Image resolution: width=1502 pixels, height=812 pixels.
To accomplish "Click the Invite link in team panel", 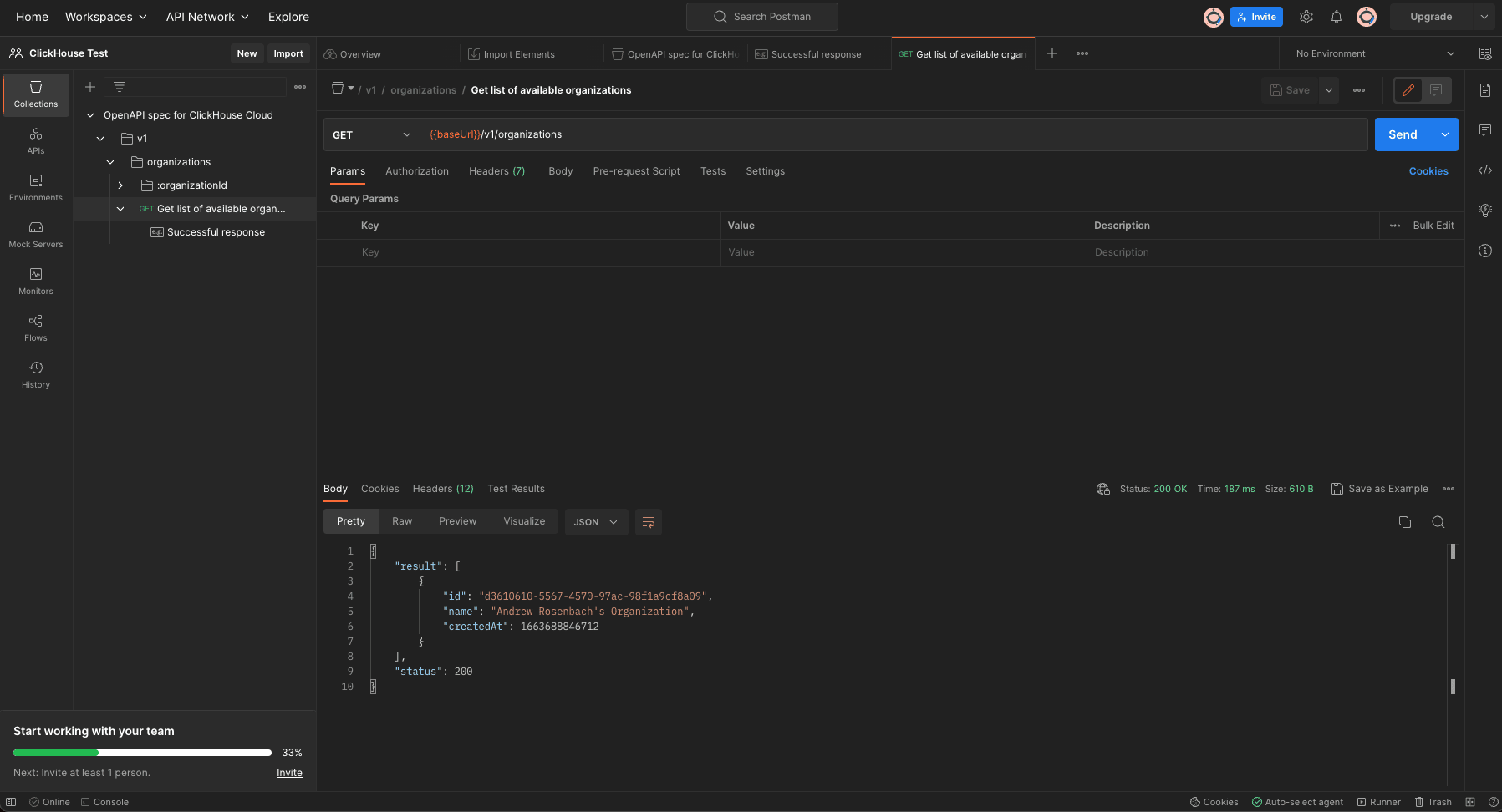I will pyautogui.click(x=289, y=773).
